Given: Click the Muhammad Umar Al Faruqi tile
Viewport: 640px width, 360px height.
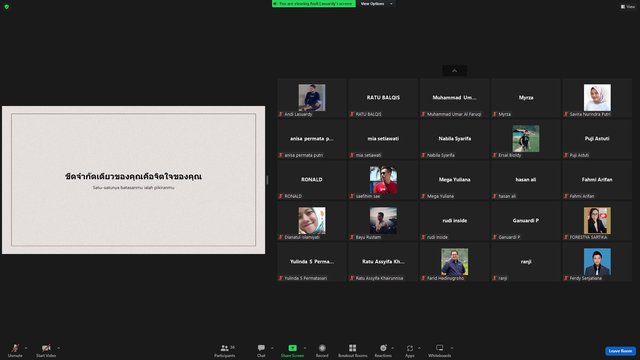Looking at the screenshot, I should (x=454, y=98).
